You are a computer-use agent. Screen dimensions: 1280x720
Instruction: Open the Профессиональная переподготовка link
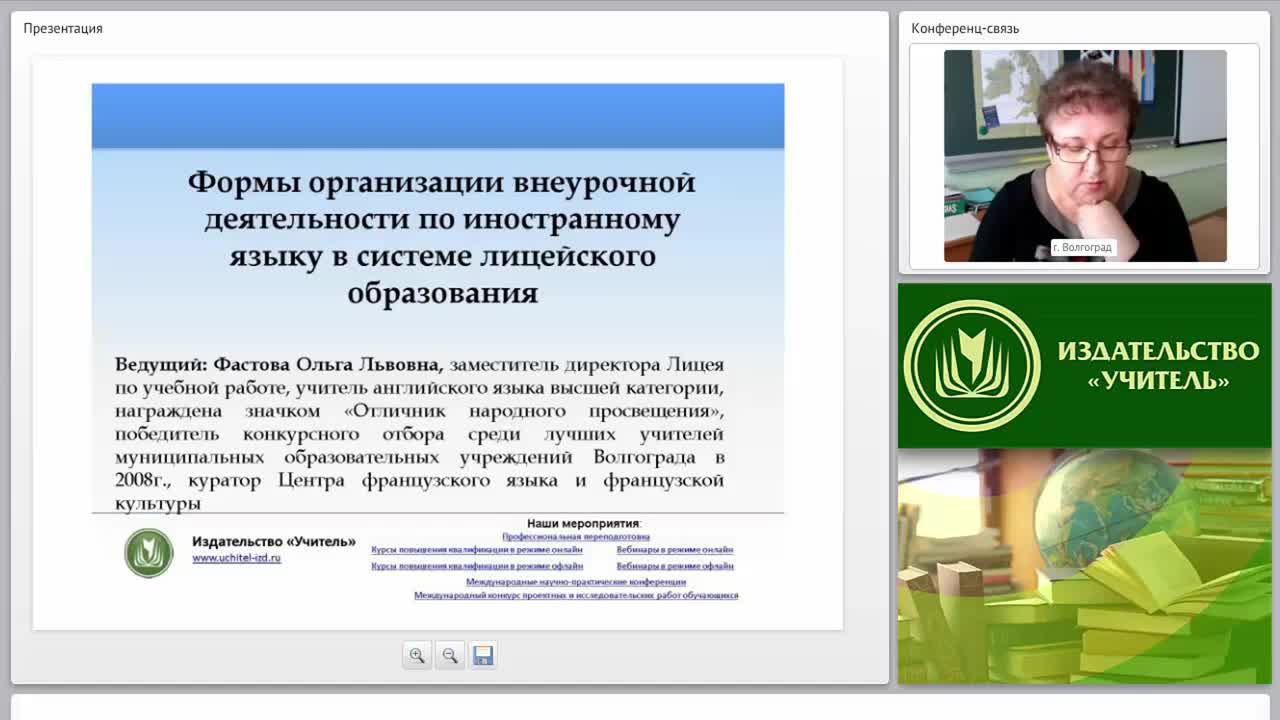[x=576, y=537]
